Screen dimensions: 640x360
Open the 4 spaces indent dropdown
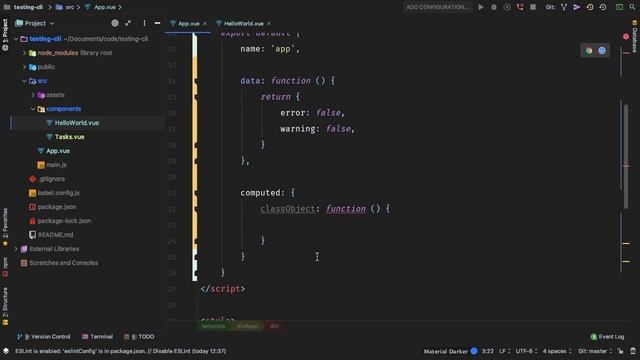(557, 351)
